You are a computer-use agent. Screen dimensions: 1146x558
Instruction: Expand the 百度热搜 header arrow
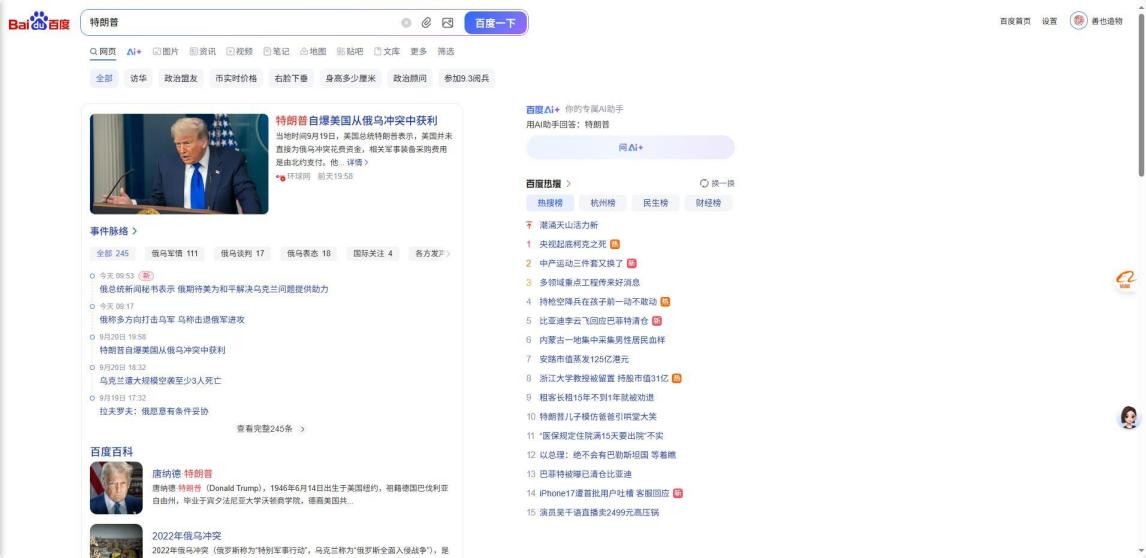tap(569, 184)
